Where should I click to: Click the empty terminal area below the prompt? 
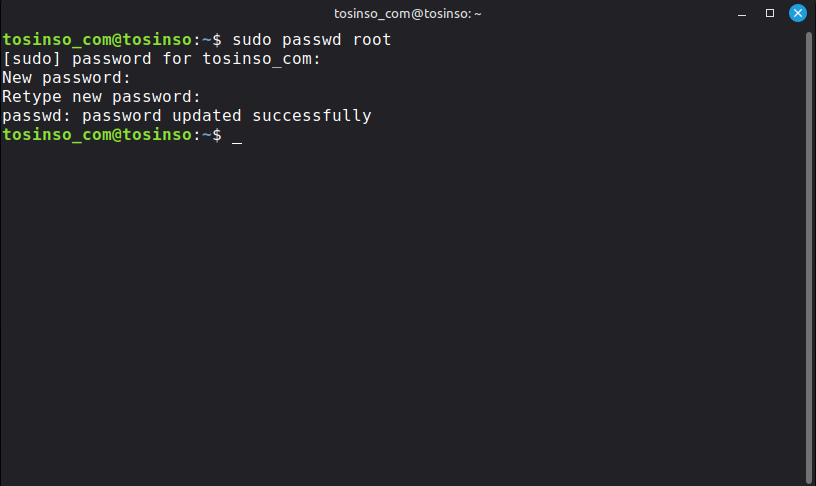click(x=400, y=320)
